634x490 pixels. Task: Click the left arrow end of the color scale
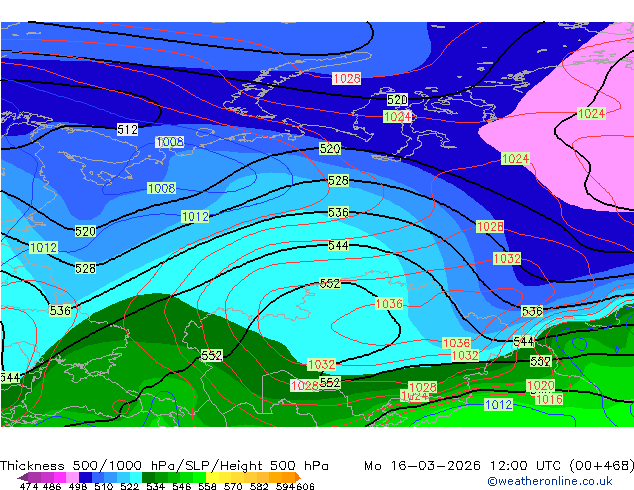(x=23, y=477)
